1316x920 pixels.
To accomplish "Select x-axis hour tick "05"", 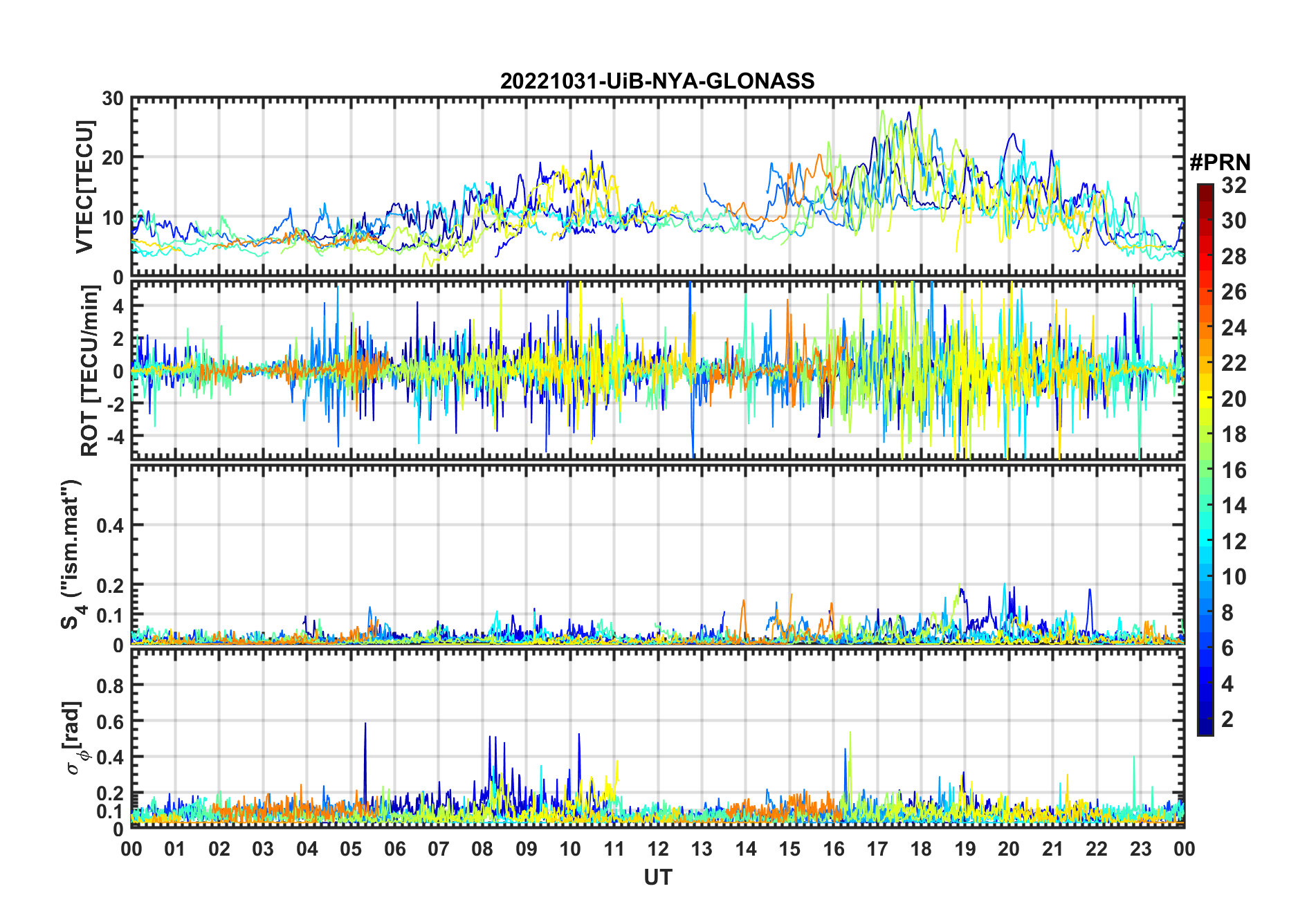I will [351, 849].
